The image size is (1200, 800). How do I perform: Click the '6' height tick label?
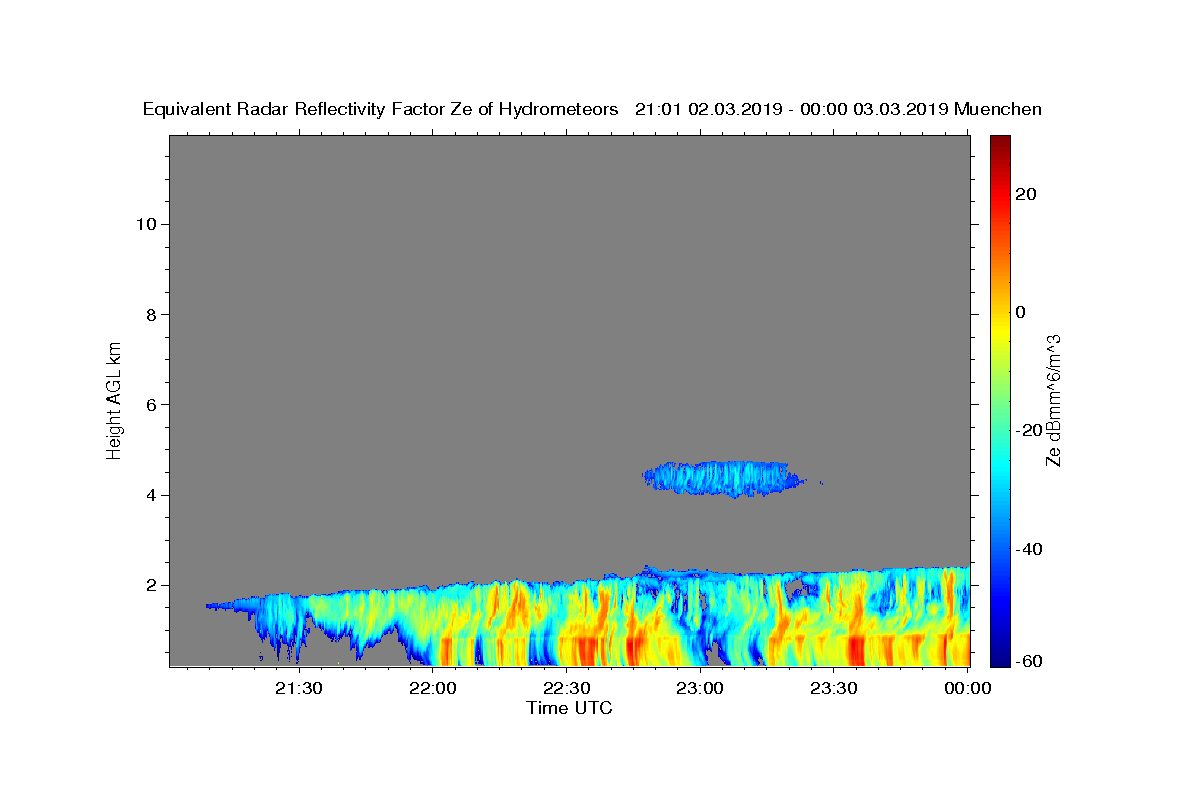pos(152,404)
